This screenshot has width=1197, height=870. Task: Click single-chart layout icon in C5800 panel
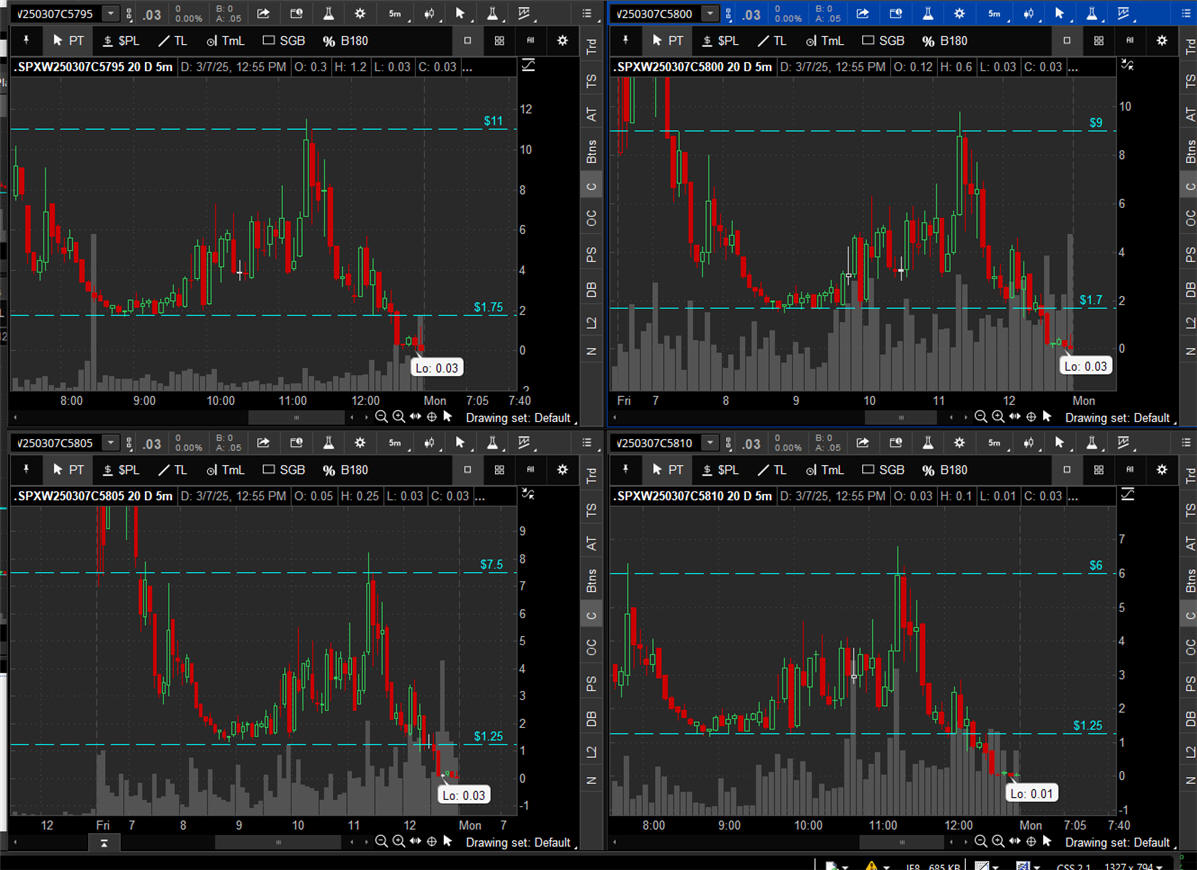1067,40
